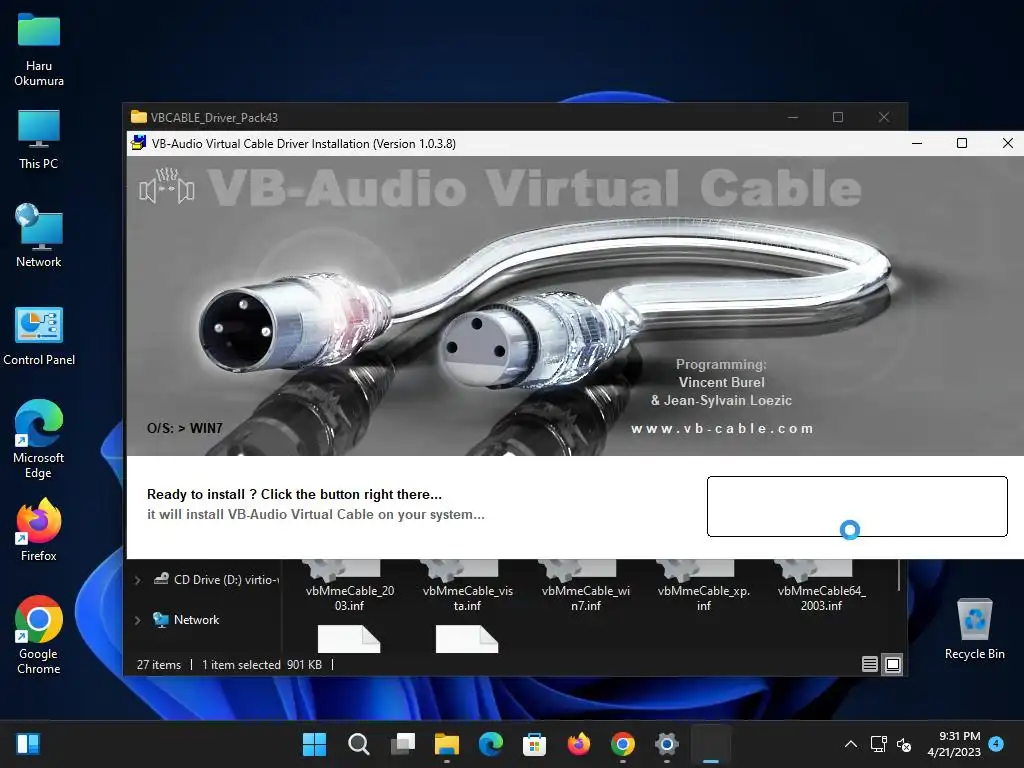This screenshot has height=768, width=1024.
Task: Expand Network in Explorer navigation tree
Action: click(x=138, y=620)
